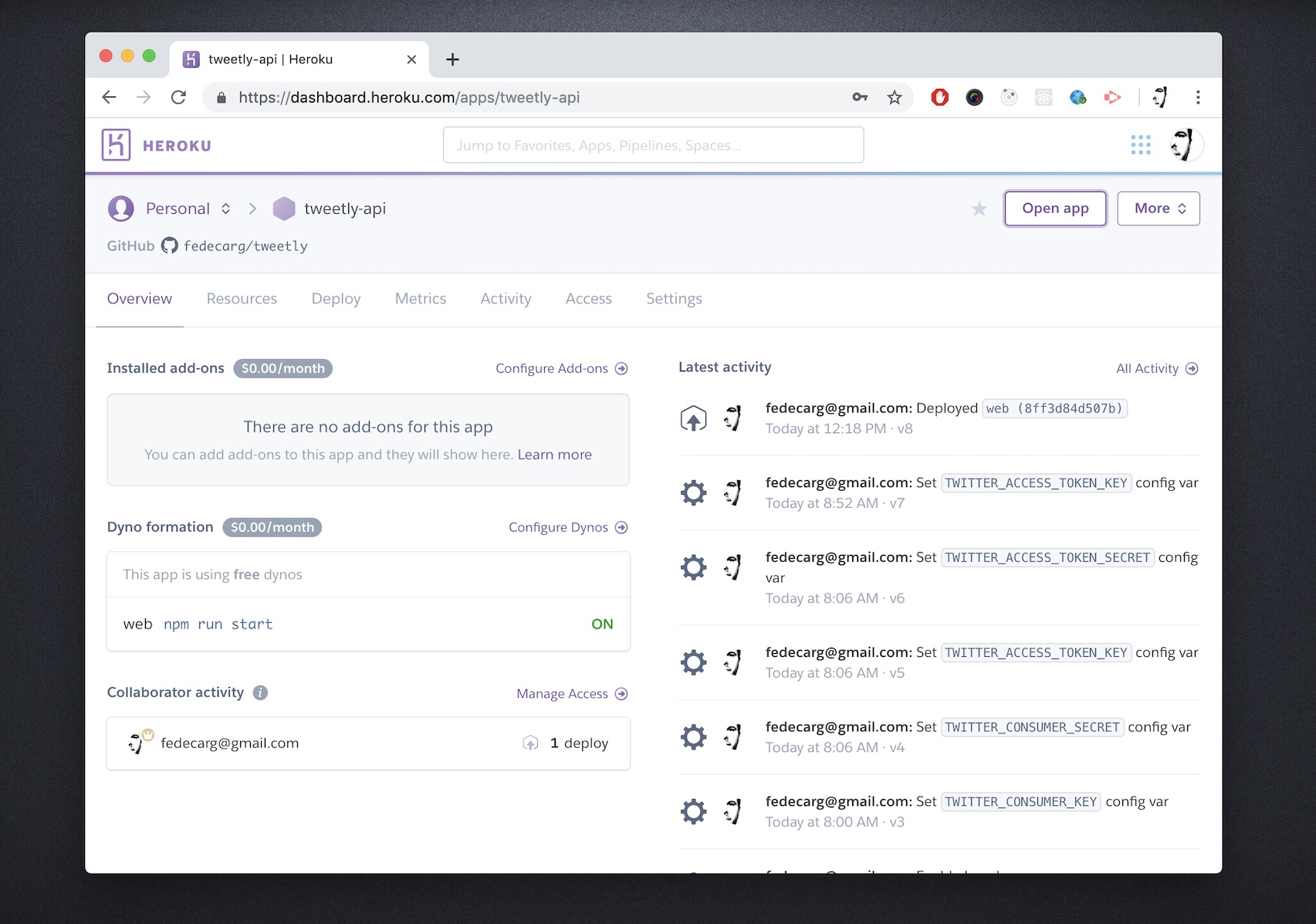Click the Personal account avatar icon
Screen dimensions: 1316x924
[x=121, y=208]
